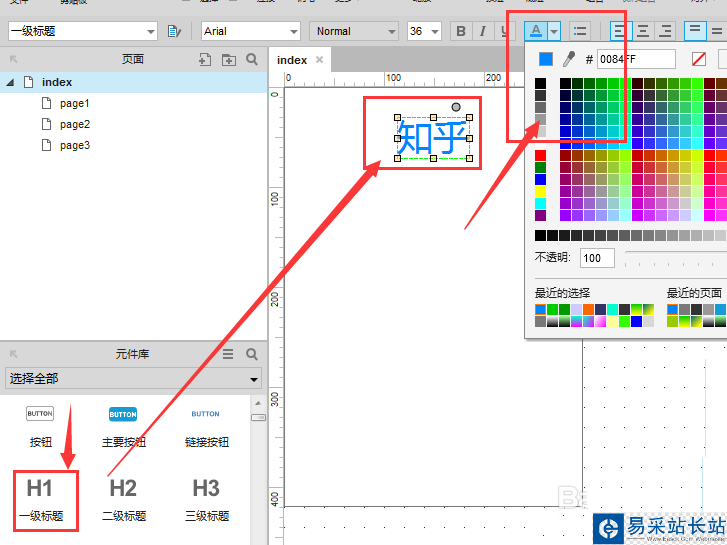Image resolution: width=727 pixels, height=545 pixels.
Task: Search pages in the 页面 panel
Action: coord(252,59)
